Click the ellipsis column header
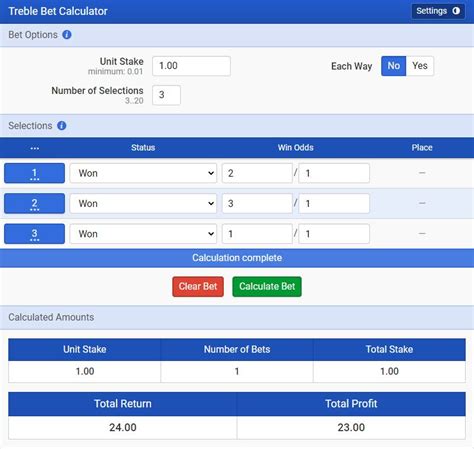The height and width of the screenshot is (449, 474). click(35, 148)
